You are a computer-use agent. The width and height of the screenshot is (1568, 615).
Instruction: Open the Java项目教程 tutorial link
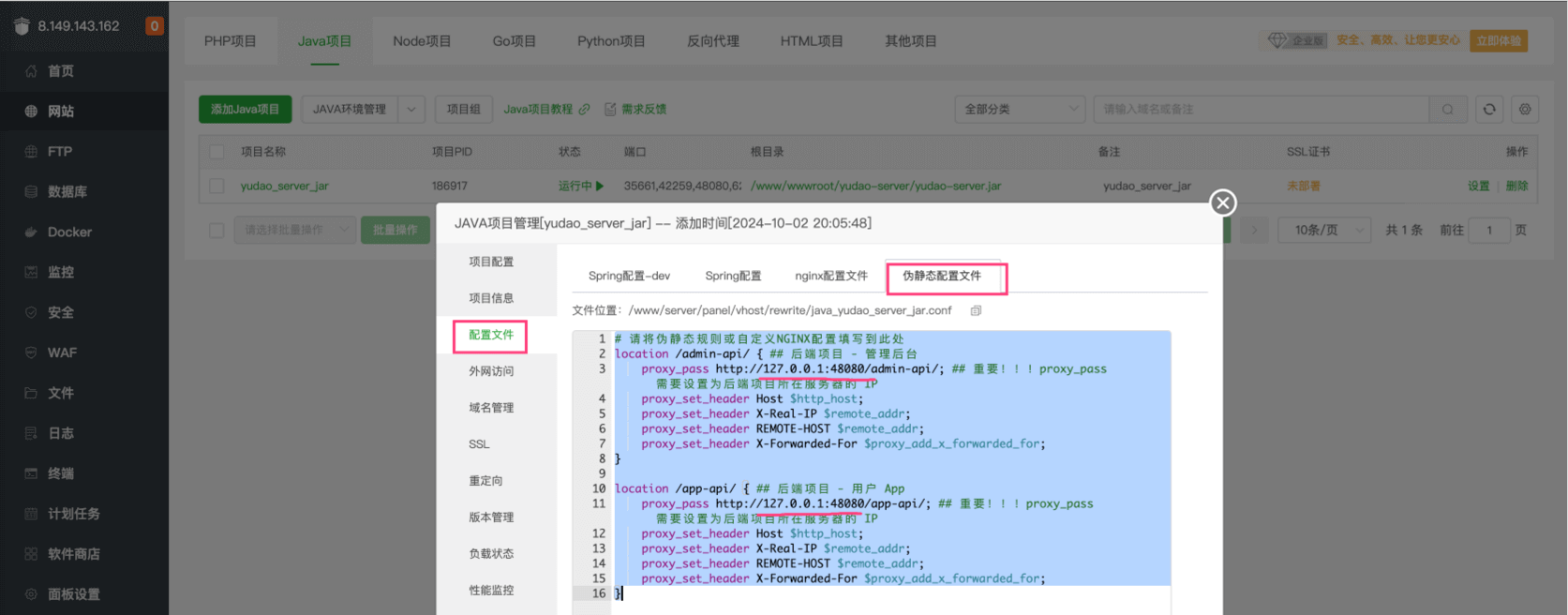545,110
